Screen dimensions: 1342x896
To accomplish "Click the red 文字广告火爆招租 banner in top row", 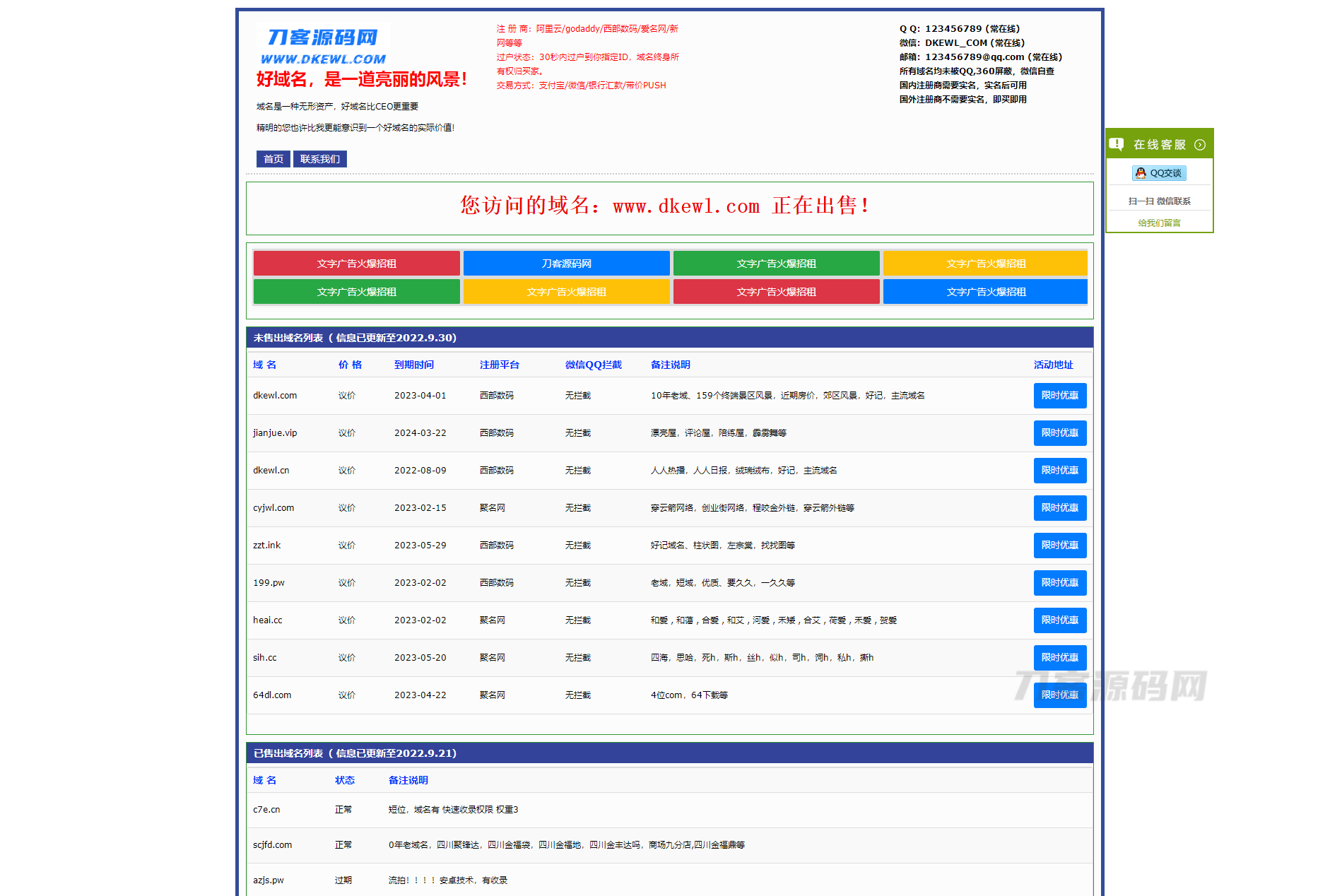I will tap(356, 264).
